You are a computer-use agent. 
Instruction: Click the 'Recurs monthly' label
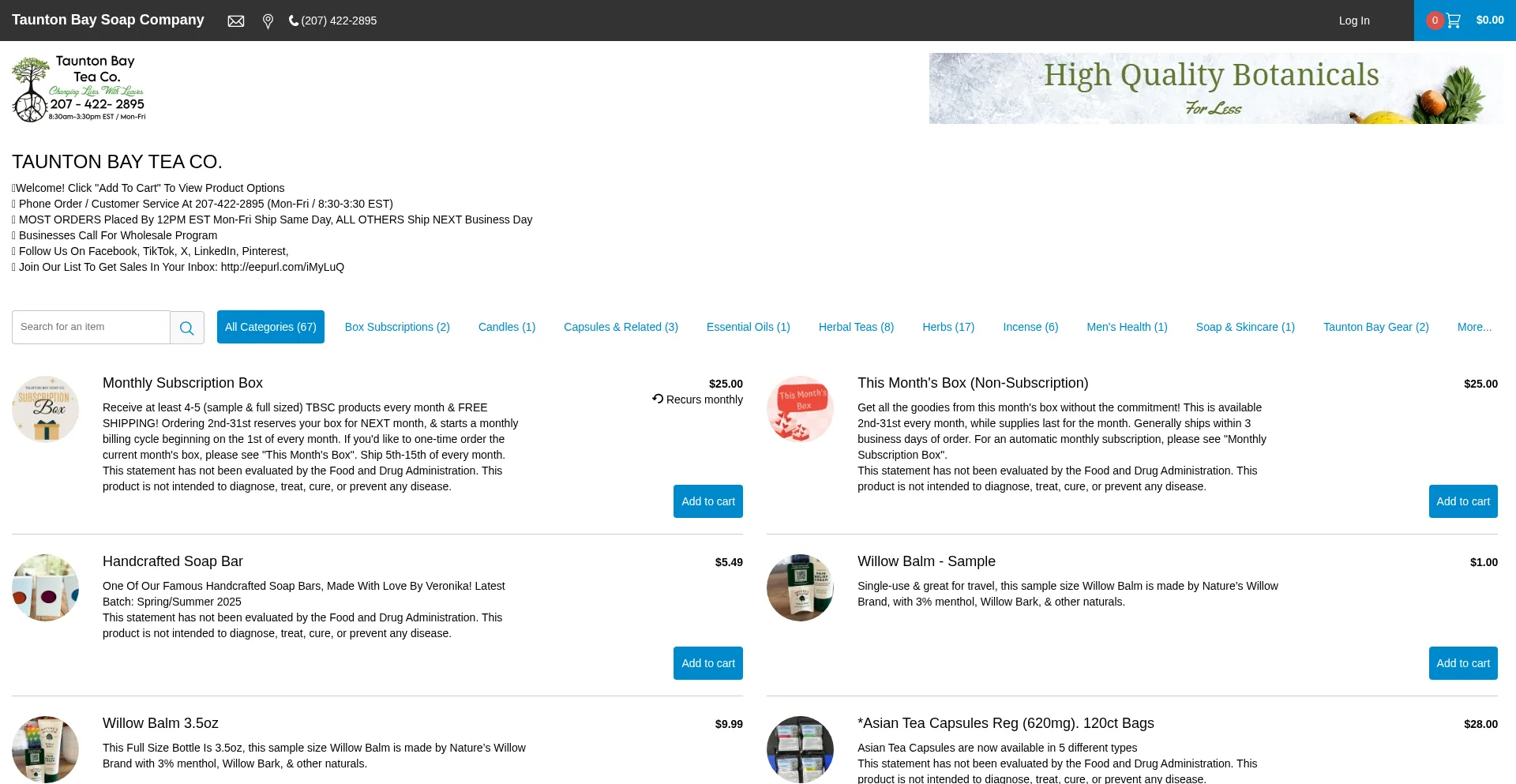(704, 400)
